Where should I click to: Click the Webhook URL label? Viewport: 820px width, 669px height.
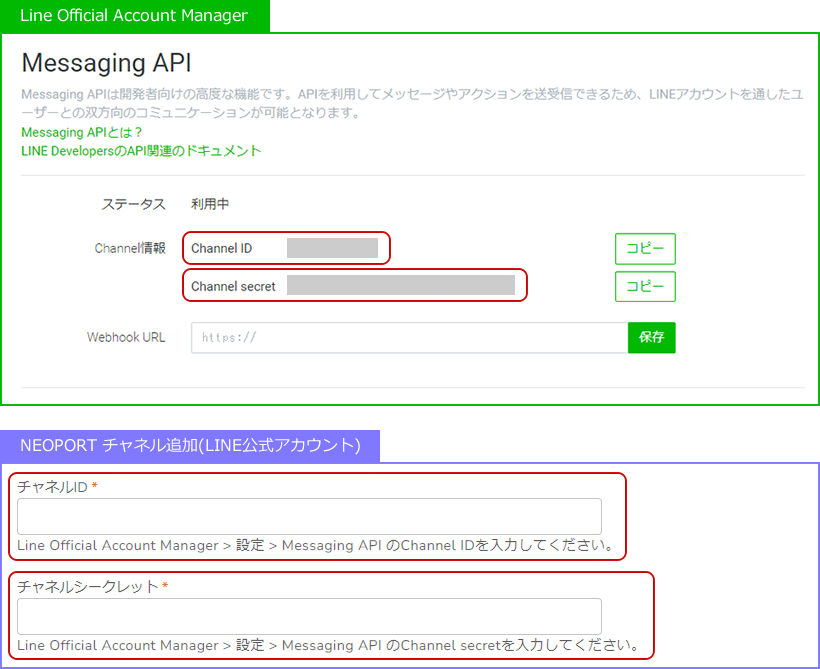click(x=126, y=337)
